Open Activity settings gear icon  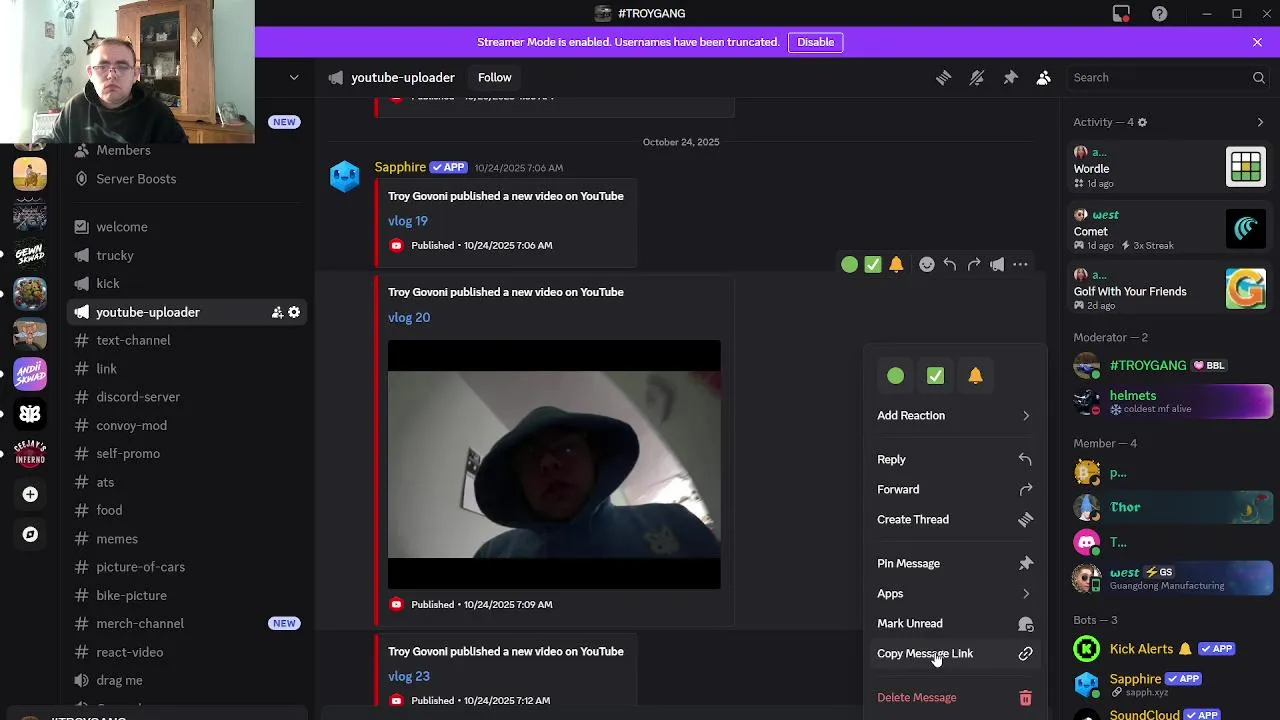(x=1142, y=122)
